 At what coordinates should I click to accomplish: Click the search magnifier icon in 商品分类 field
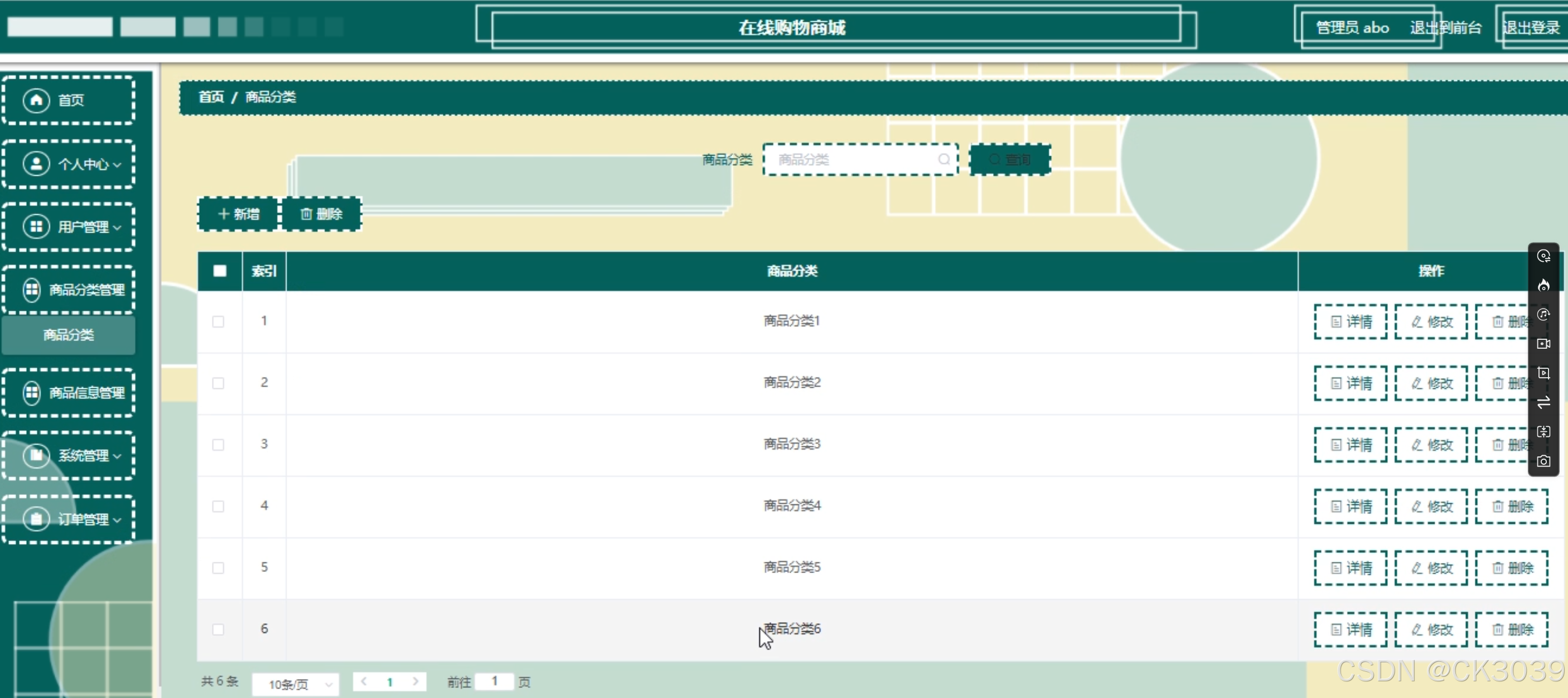(x=943, y=160)
